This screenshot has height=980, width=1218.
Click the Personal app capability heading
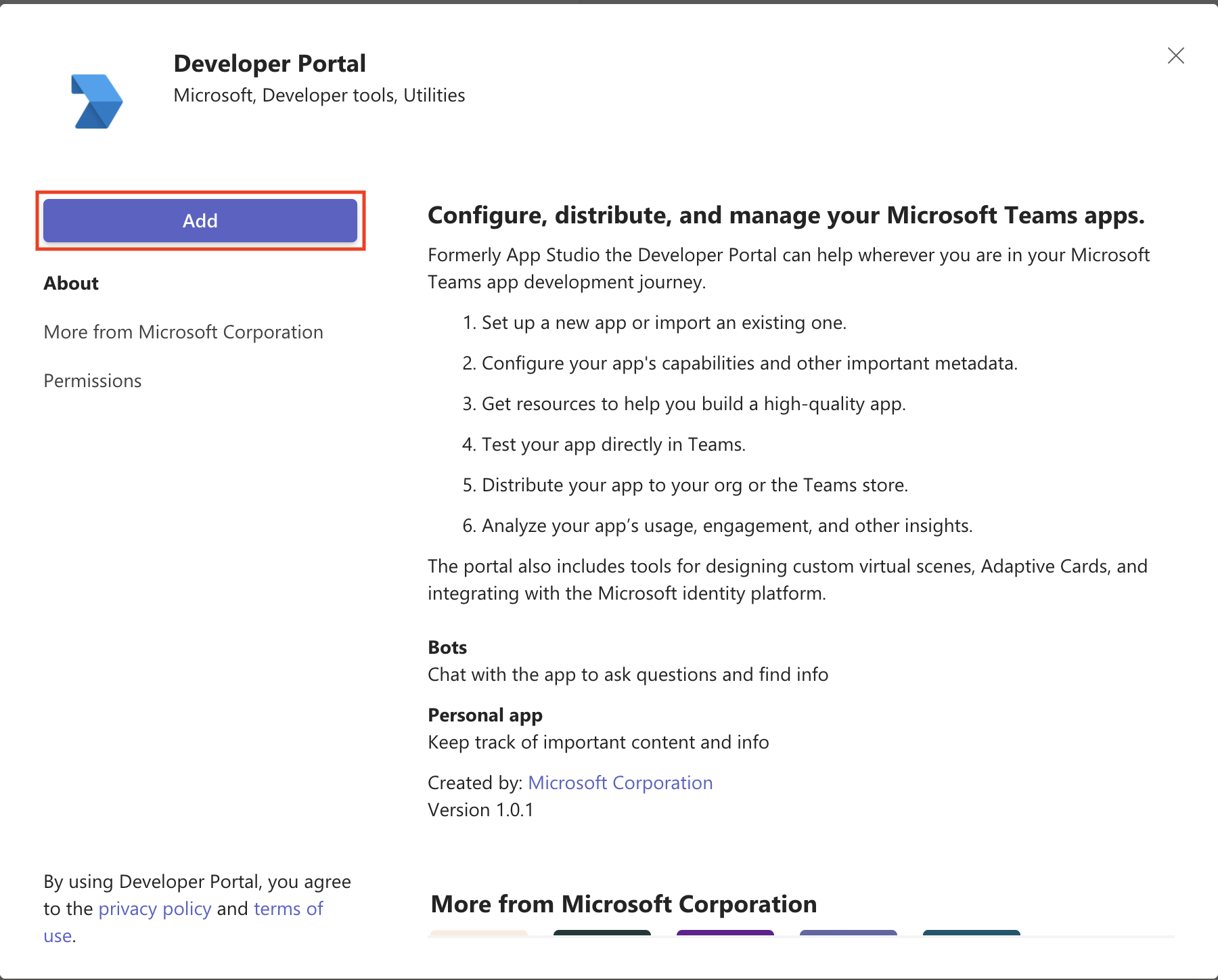484,715
